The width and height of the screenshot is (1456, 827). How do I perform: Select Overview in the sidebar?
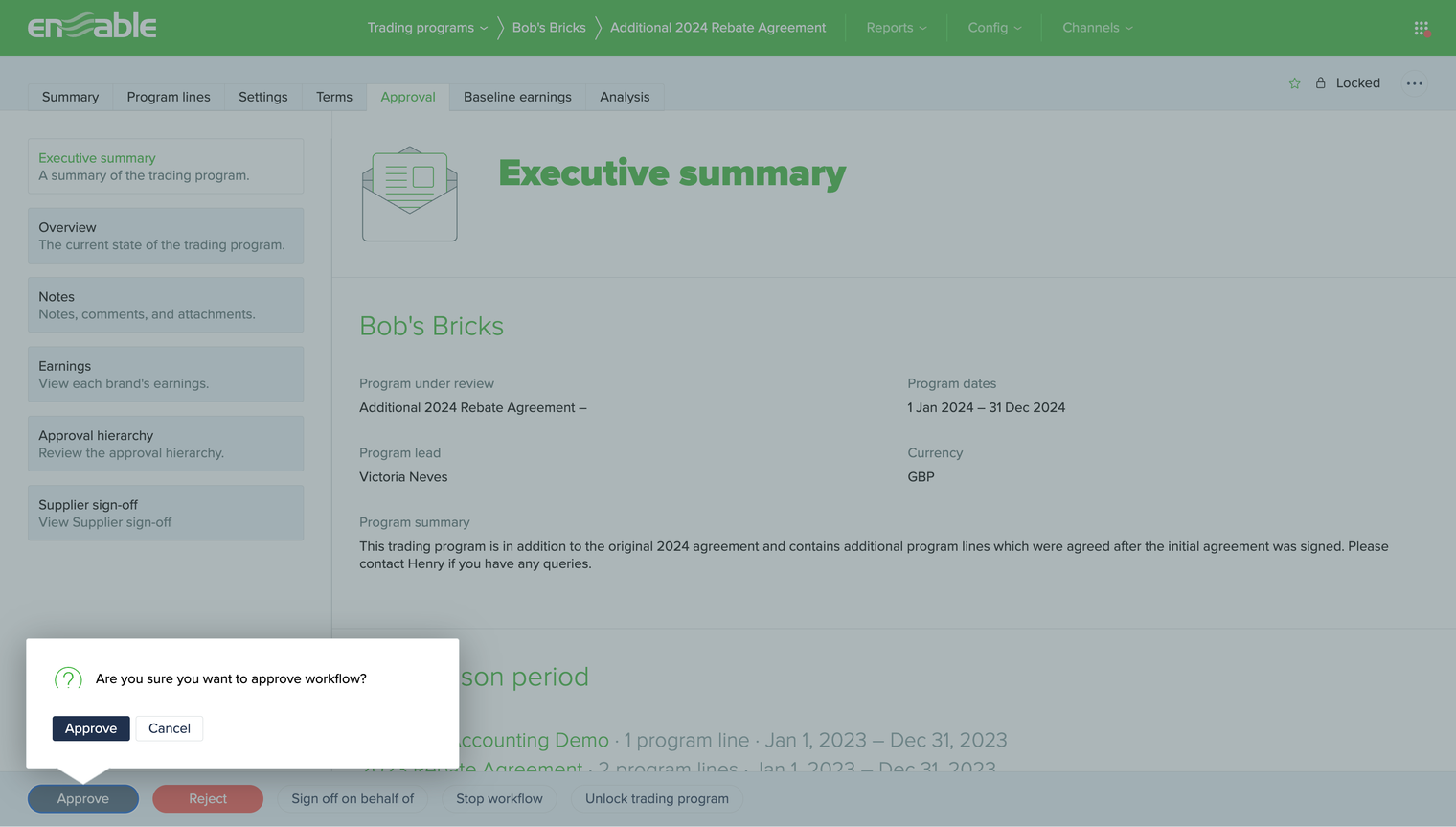tap(166, 236)
